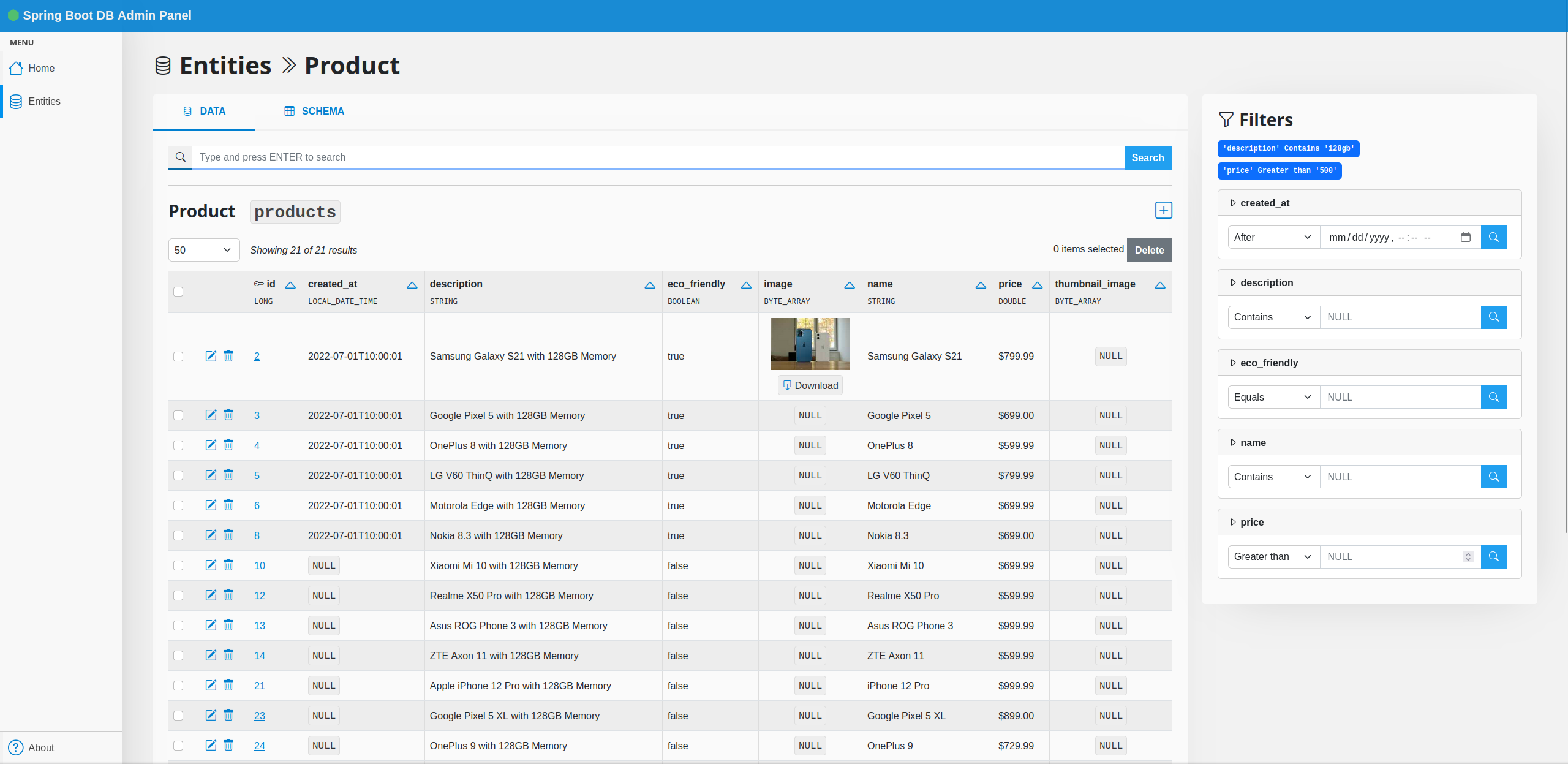Remove the 'price' Greater than '500' filter chip
Screen dimensions: 1568x764
[x=1279, y=171]
